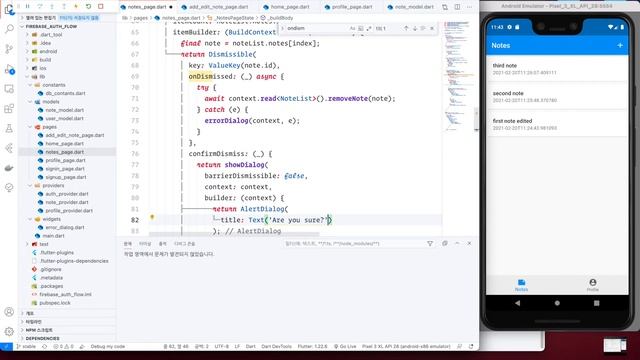Expand the android folder
This screenshot has width=640, height=360.
[48, 51]
